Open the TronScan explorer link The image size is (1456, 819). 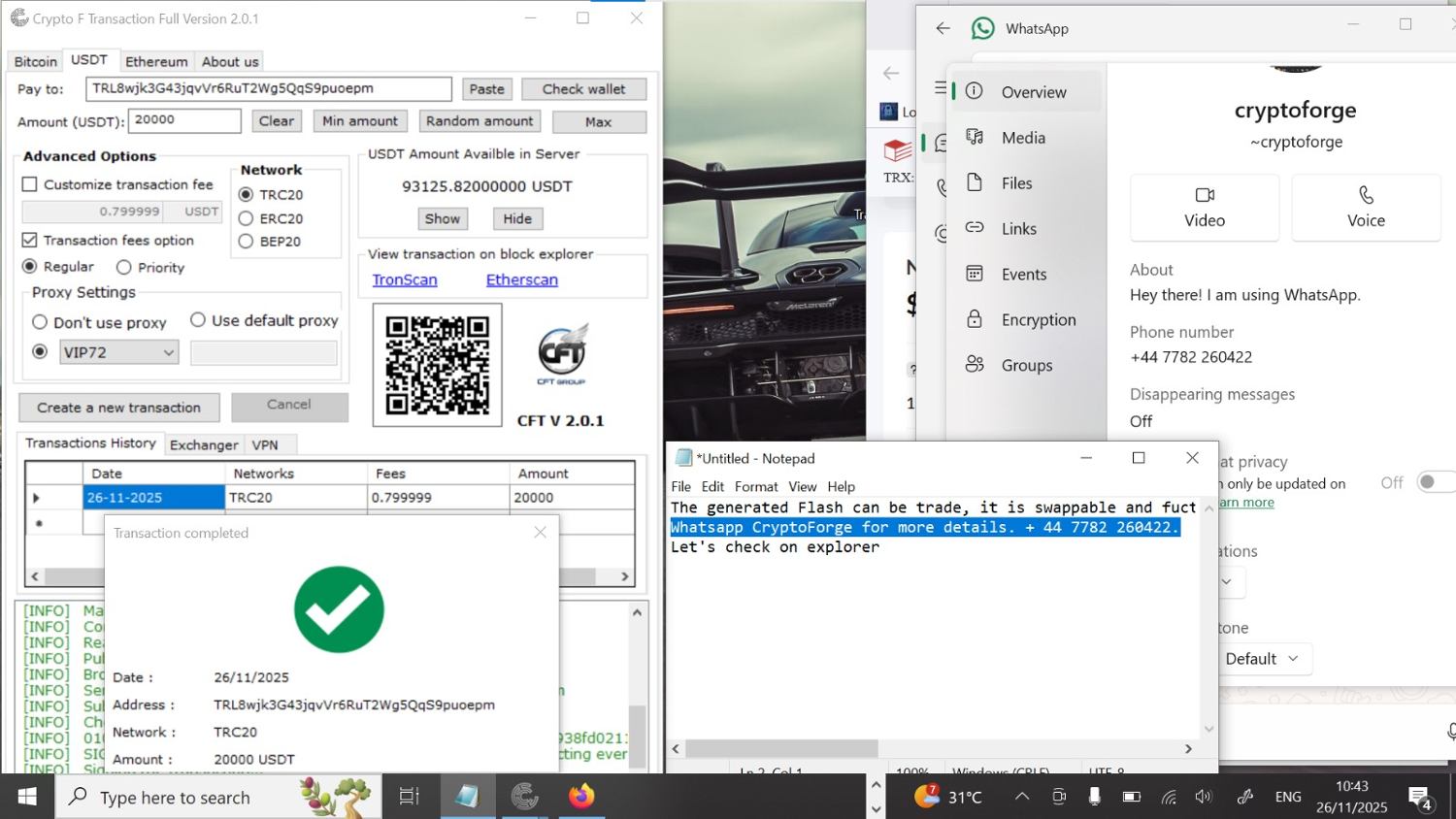point(405,279)
